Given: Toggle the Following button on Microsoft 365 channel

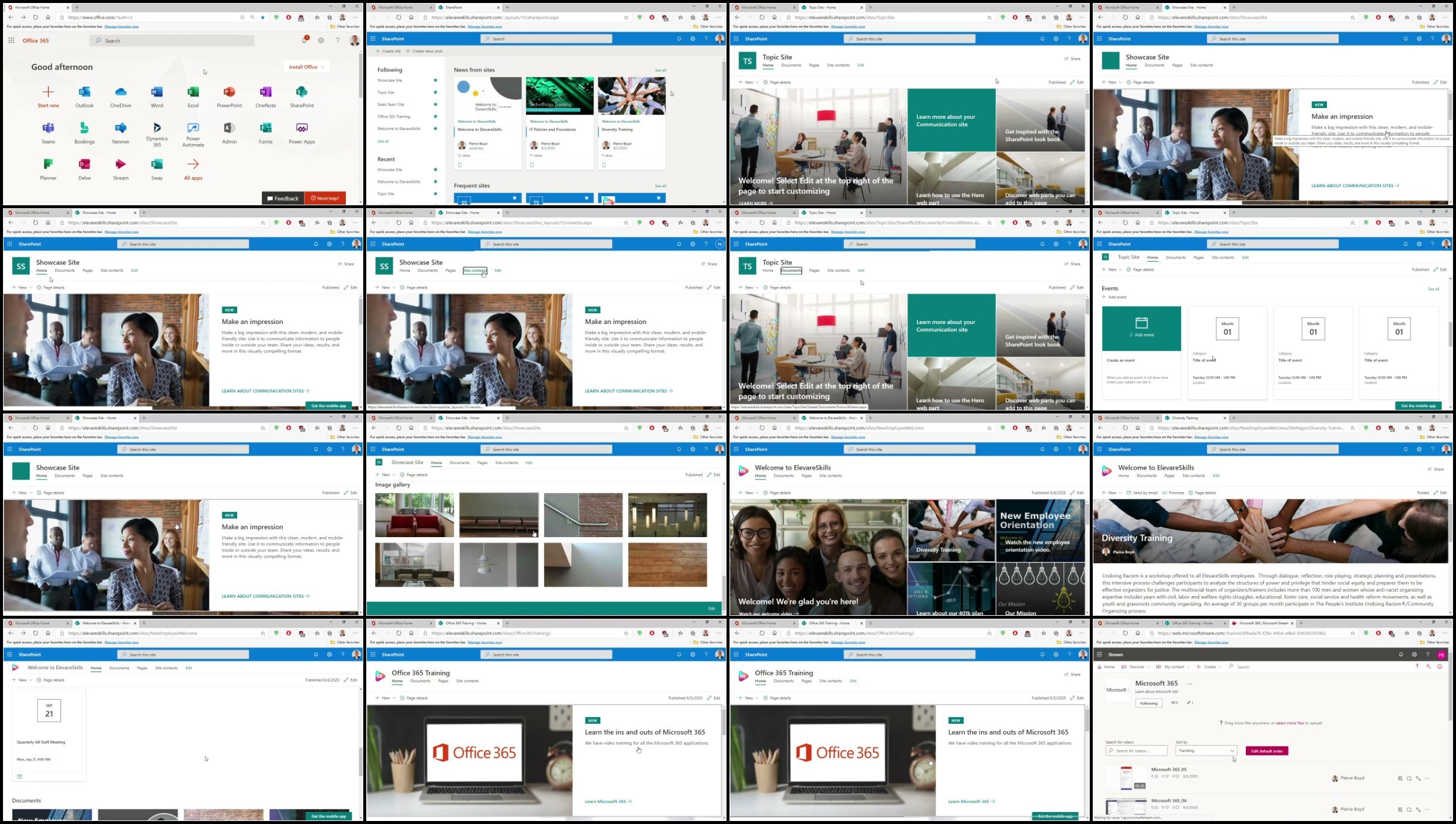Looking at the screenshot, I should click(1149, 703).
